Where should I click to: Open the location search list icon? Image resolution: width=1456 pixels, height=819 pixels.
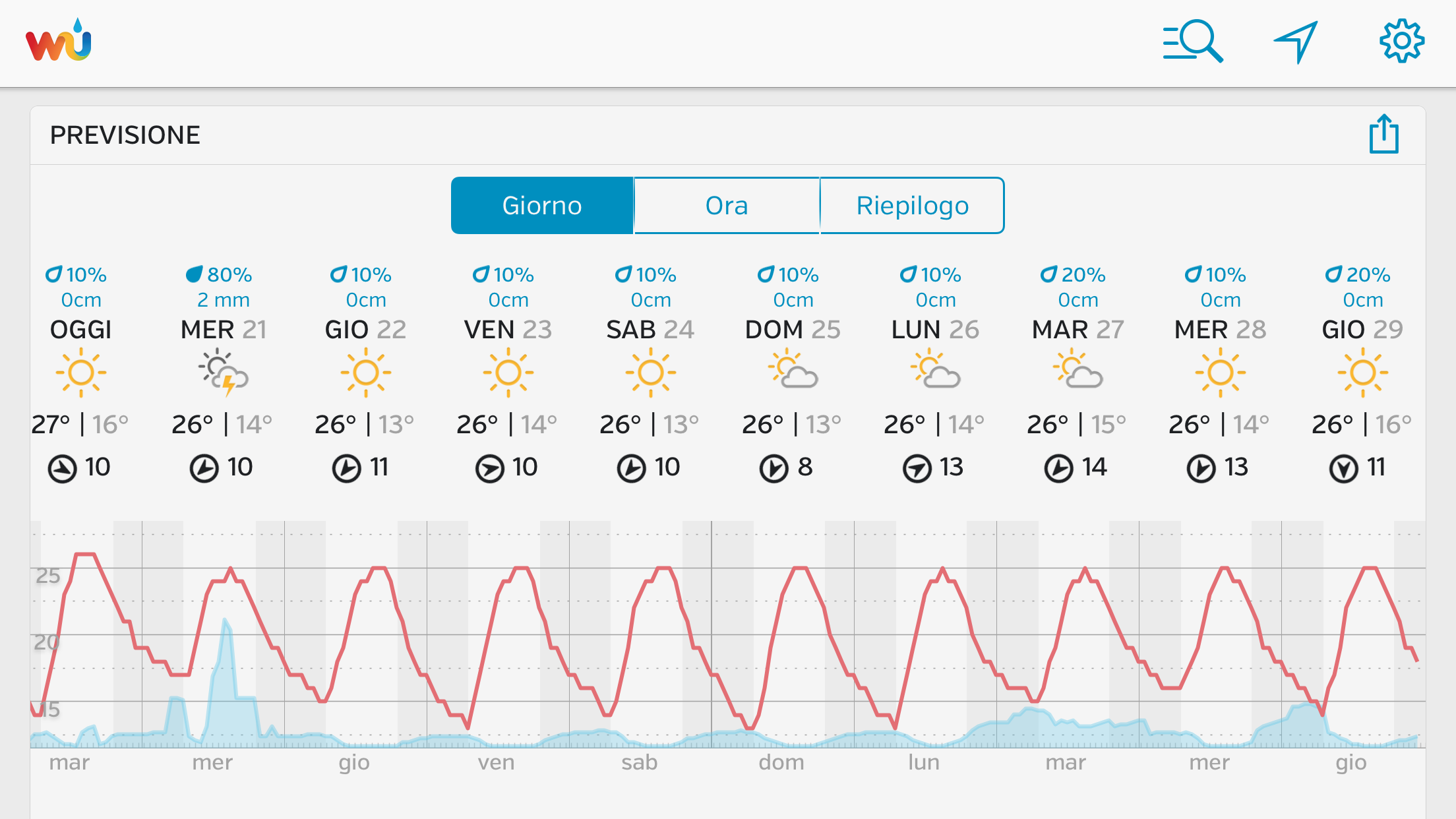1192,42
